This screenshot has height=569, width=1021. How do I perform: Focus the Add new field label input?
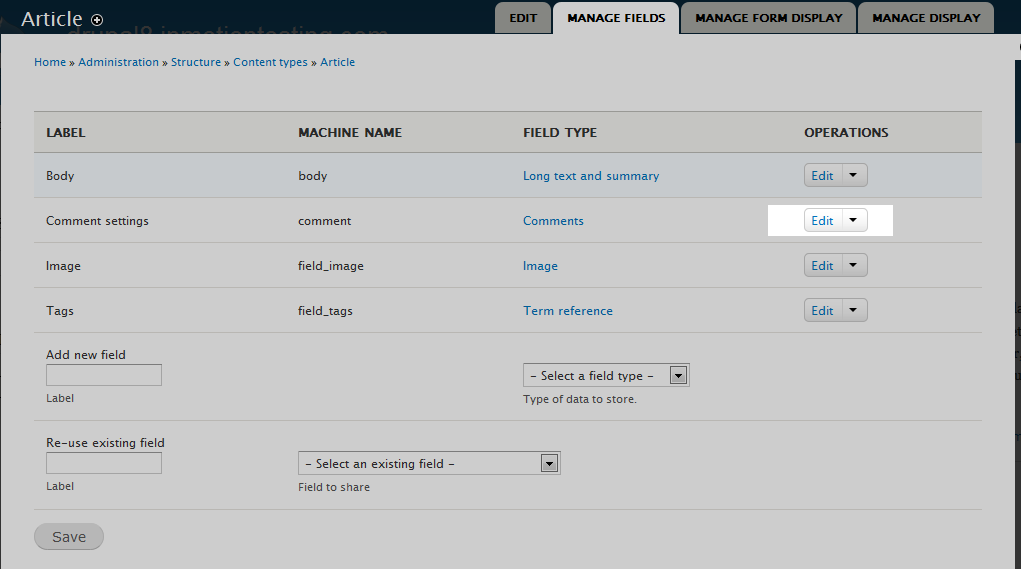coord(104,375)
